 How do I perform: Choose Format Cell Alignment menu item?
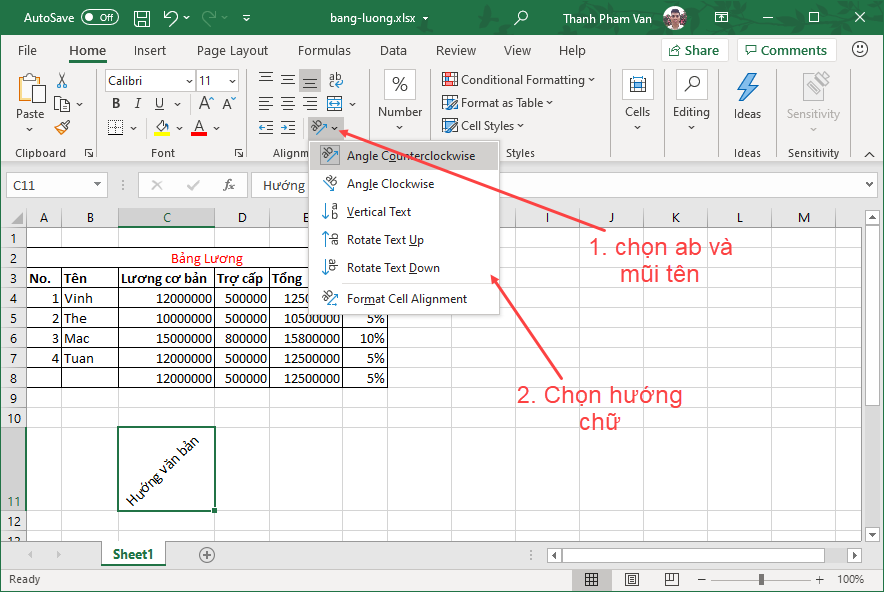pyautogui.click(x=404, y=299)
